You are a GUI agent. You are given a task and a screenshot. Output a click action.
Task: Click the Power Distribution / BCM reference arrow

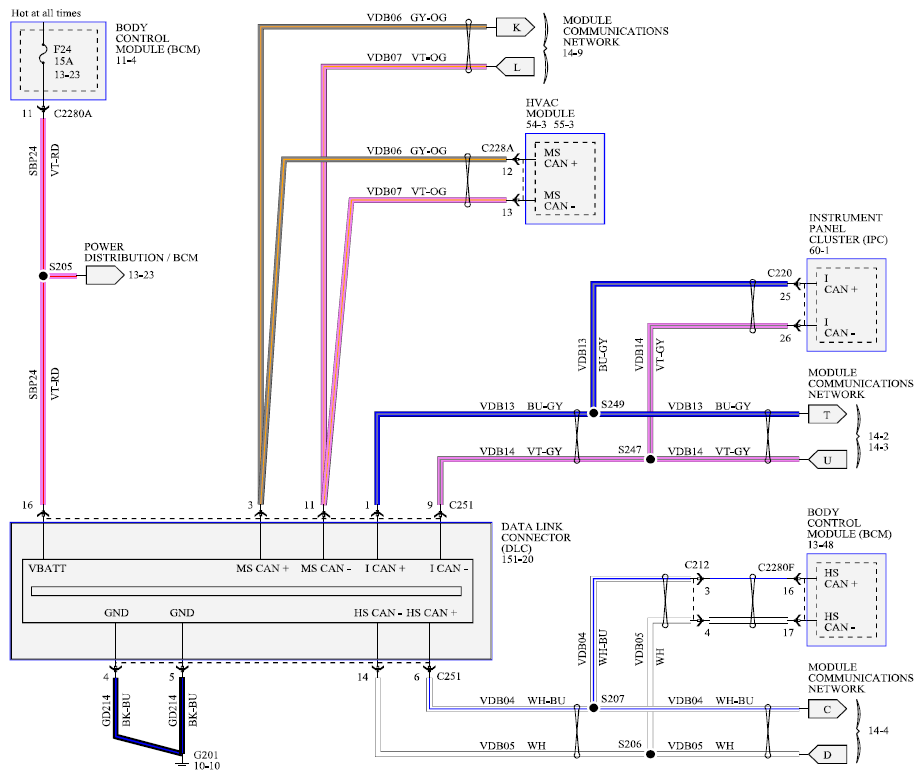(x=103, y=276)
